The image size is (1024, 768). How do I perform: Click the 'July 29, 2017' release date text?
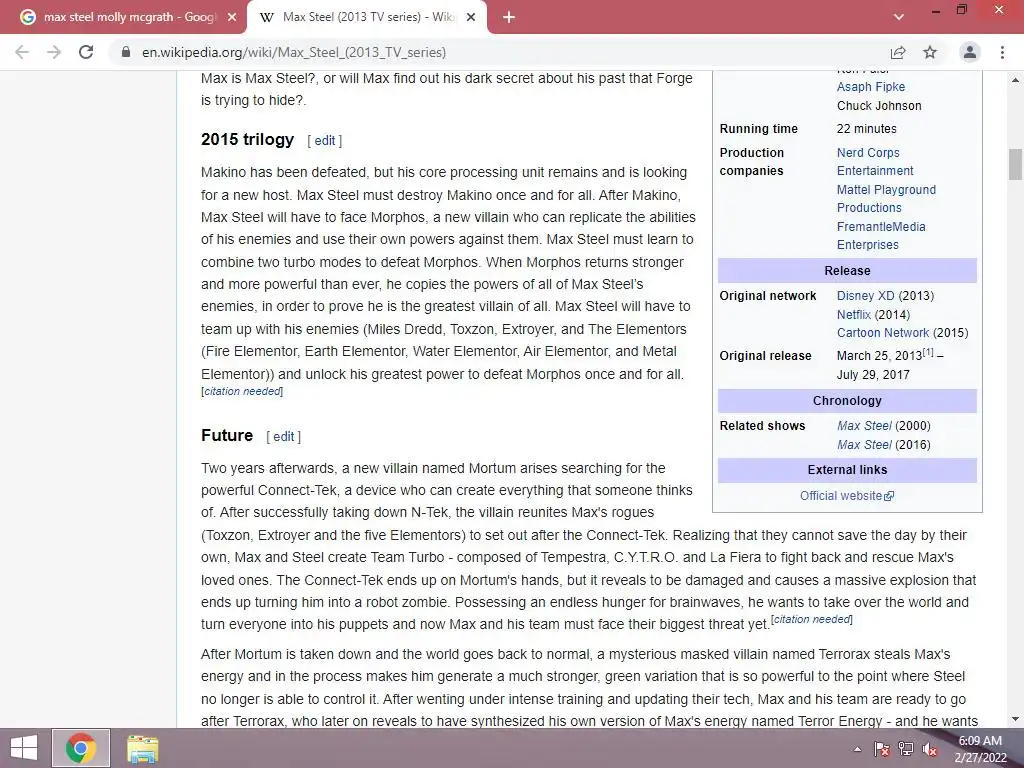coord(873,375)
